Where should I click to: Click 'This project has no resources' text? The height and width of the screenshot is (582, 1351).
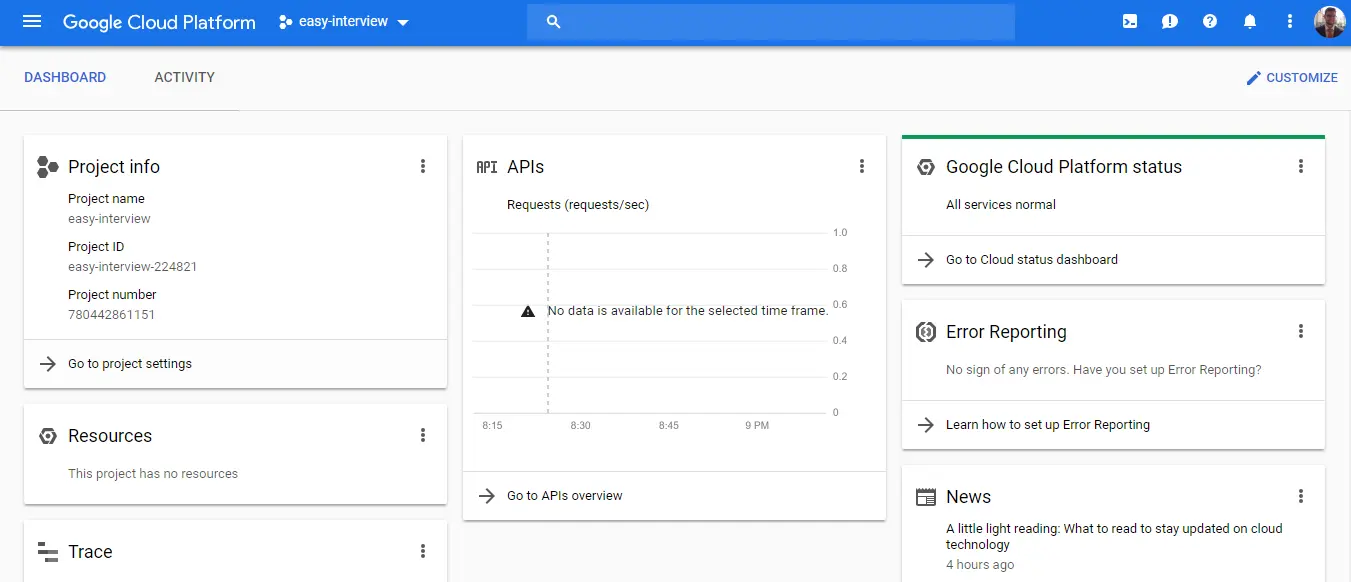(153, 474)
